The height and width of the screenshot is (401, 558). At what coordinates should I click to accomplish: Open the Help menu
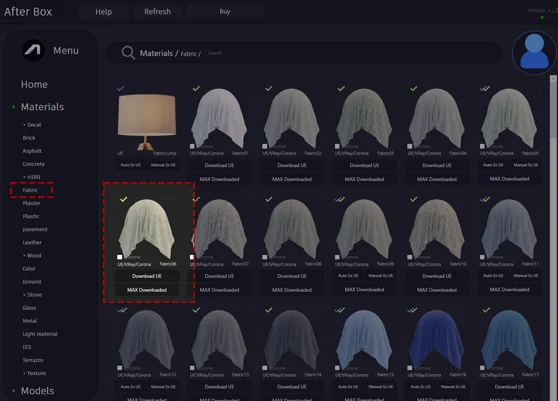(104, 12)
